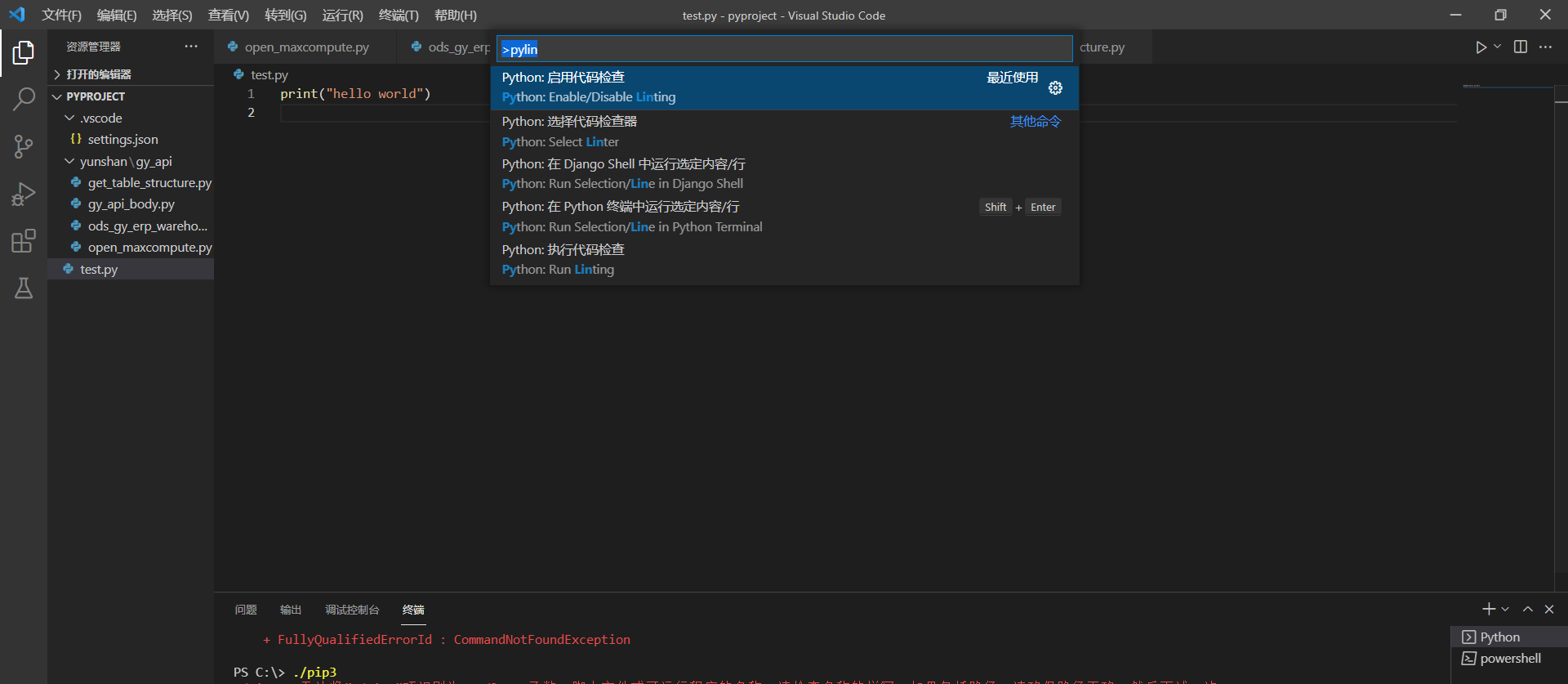Image resolution: width=1568 pixels, height=684 pixels.
Task: Collapse the .vscode folder
Action: pyautogui.click(x=131, y=118)
